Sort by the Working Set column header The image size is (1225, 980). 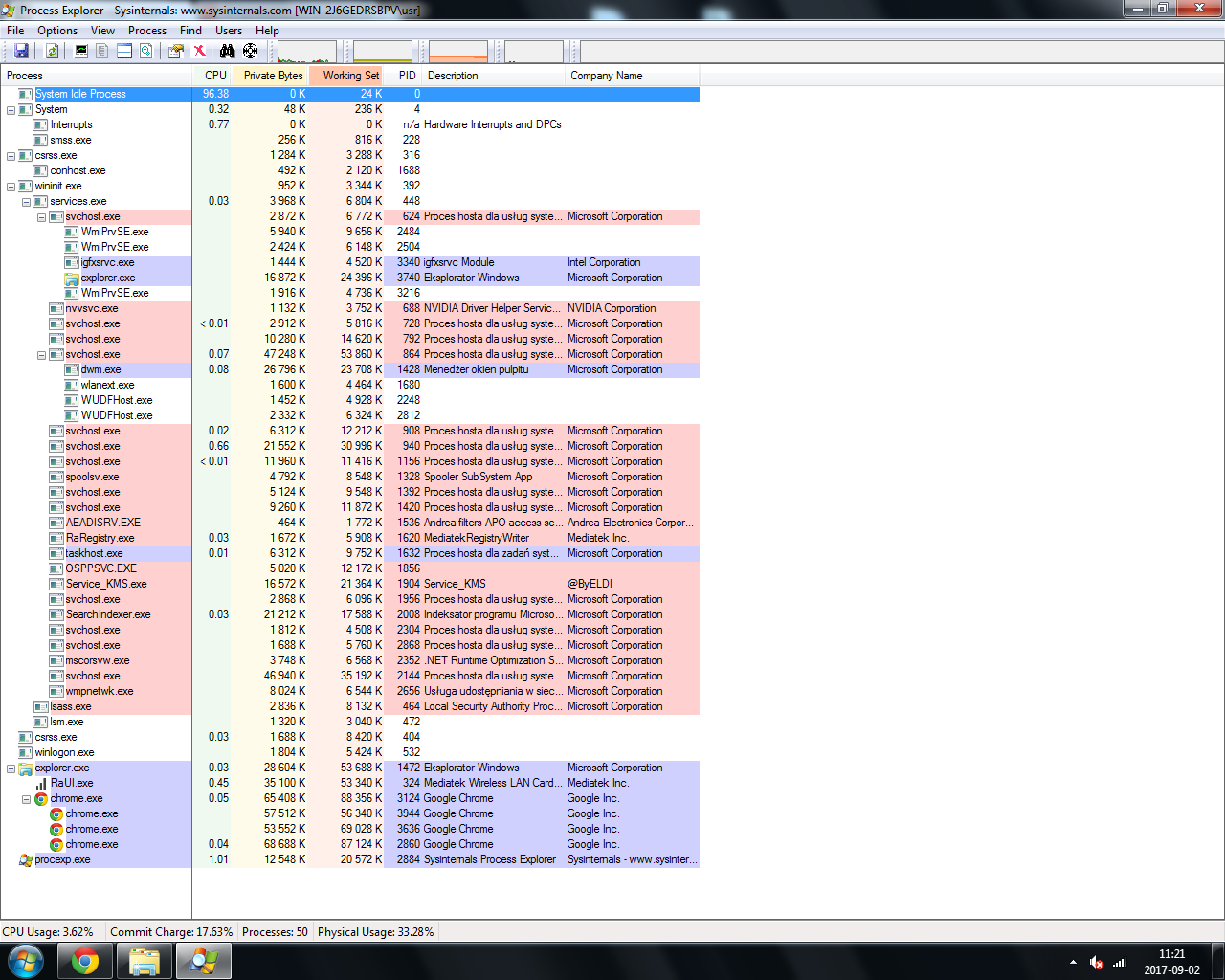coord(345,76)
